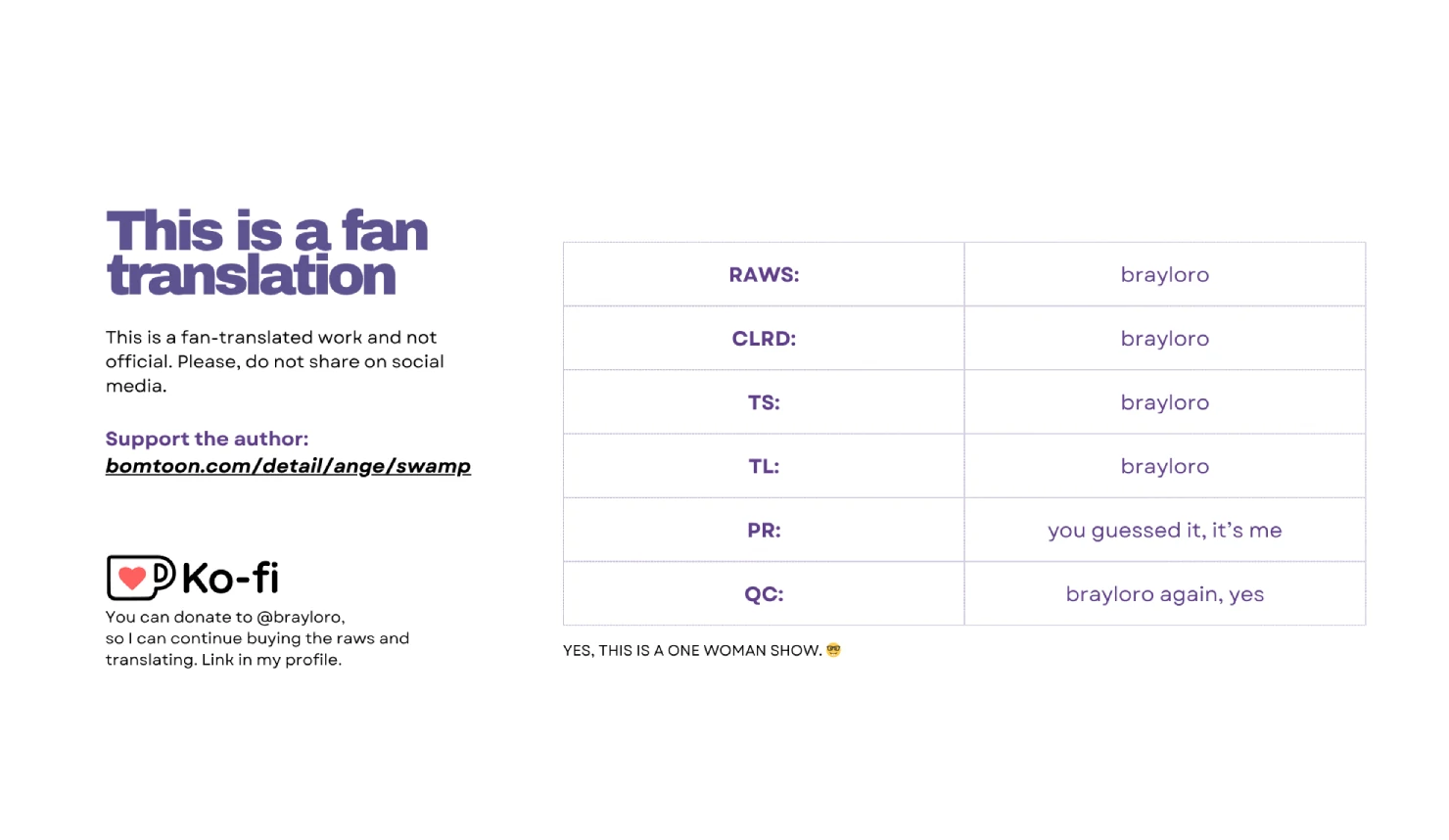This screenshot has width=1449, height=840.
Task: Click the "This is a fan translation" heading
Action: pyautogui.click(x=266, y=253)
